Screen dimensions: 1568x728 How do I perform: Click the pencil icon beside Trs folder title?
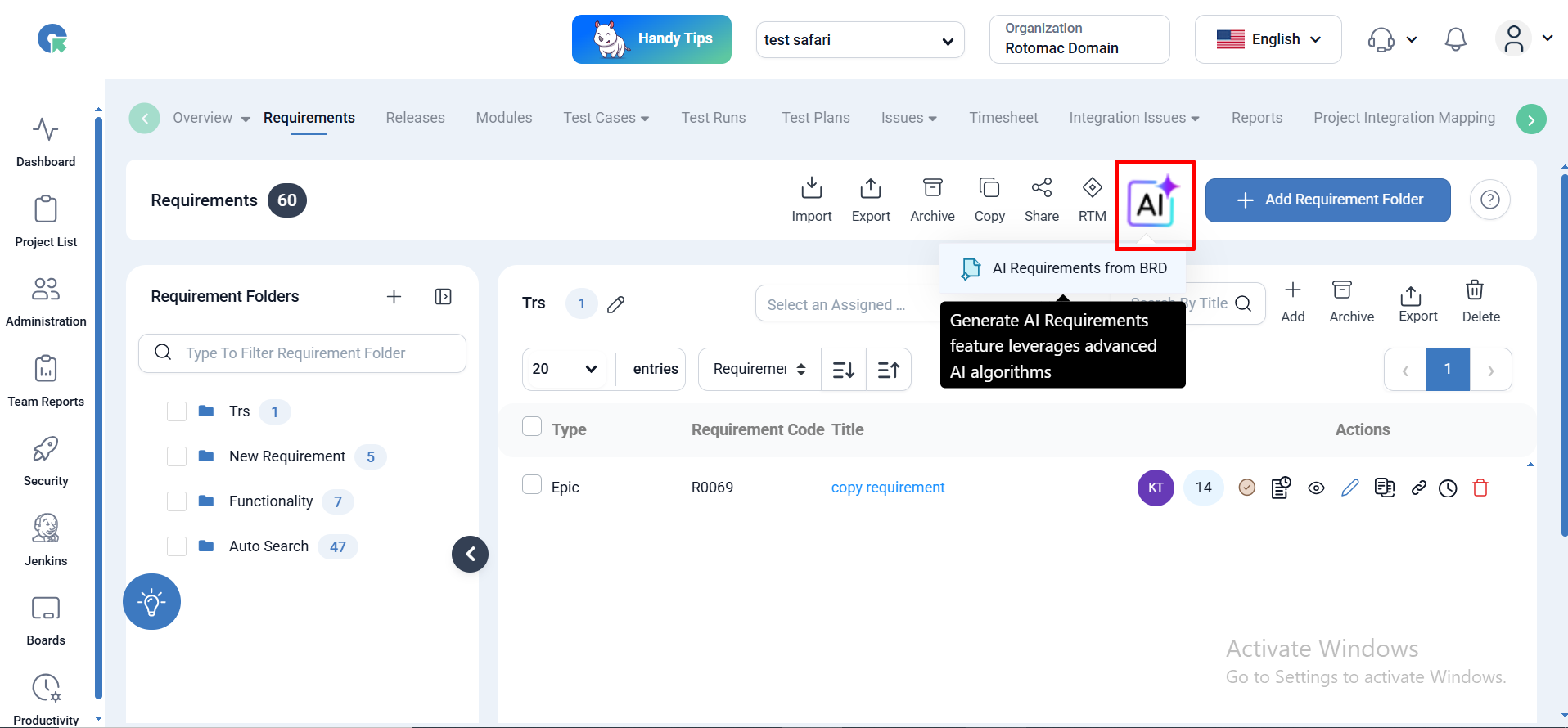tap(616, 304)
